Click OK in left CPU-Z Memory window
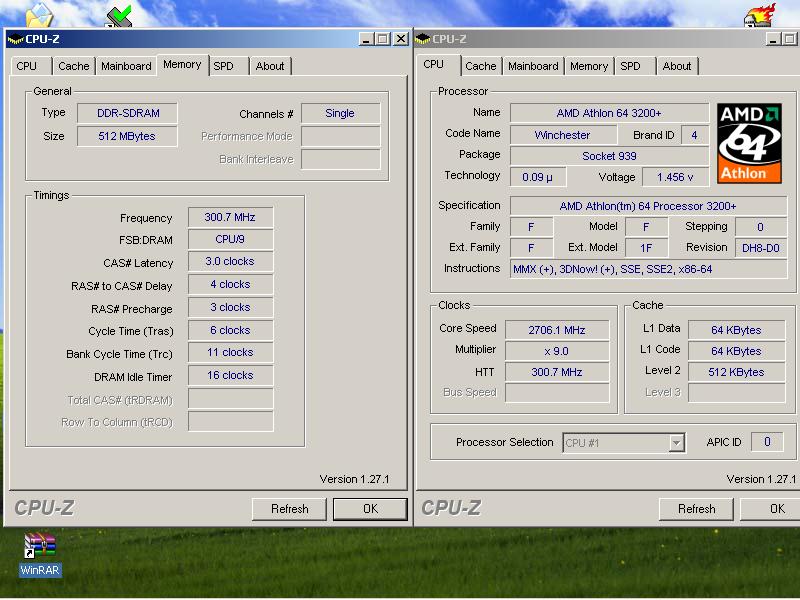The height and width of the screenshot is (600, 800). click(x=370, y=509)
